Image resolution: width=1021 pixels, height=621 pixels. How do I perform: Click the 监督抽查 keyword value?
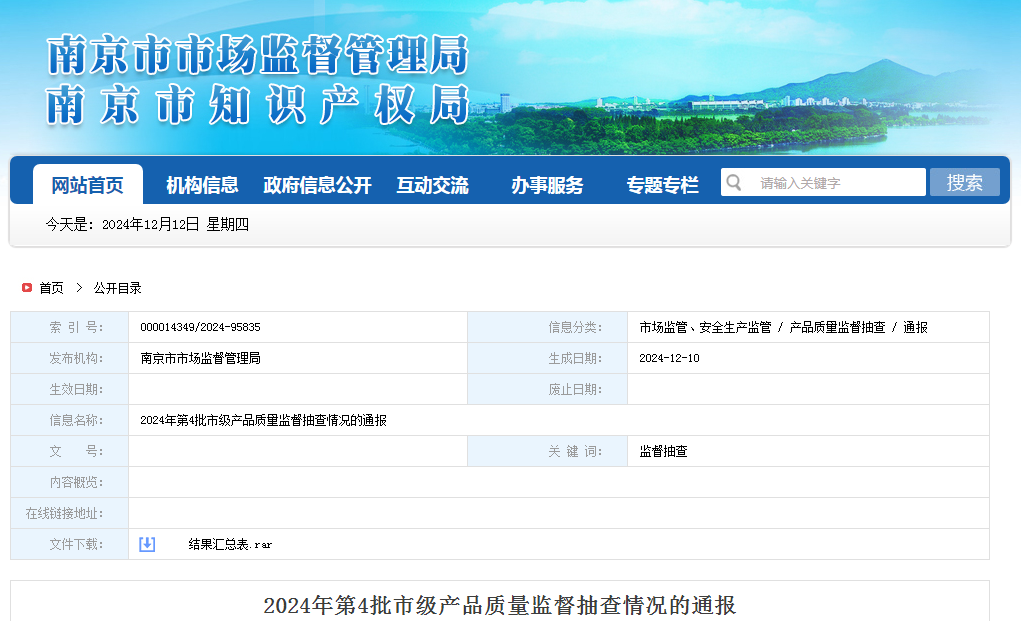coord(663,452)
